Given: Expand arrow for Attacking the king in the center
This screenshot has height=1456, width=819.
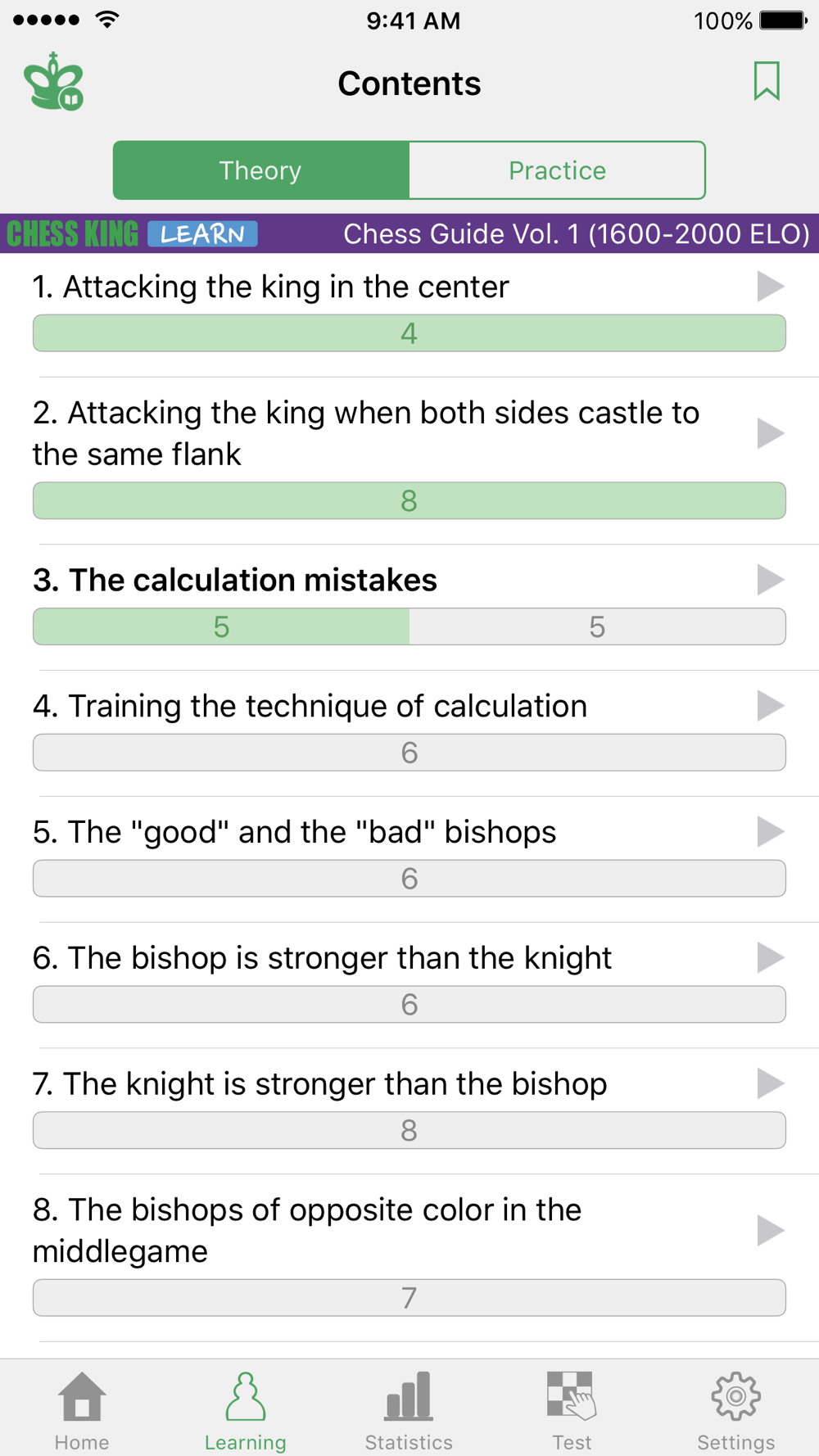Looking at the screenshot, I should (771, 287).
